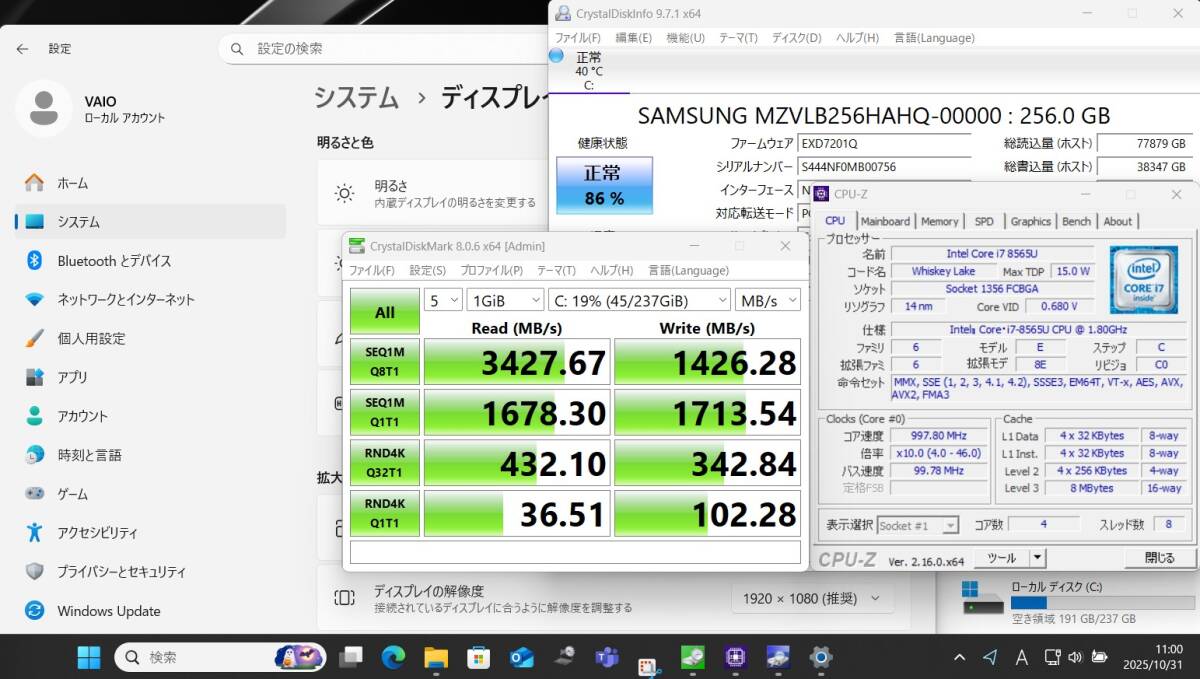Start the RND4K Q32T1 benchmark test

point(385,462)
